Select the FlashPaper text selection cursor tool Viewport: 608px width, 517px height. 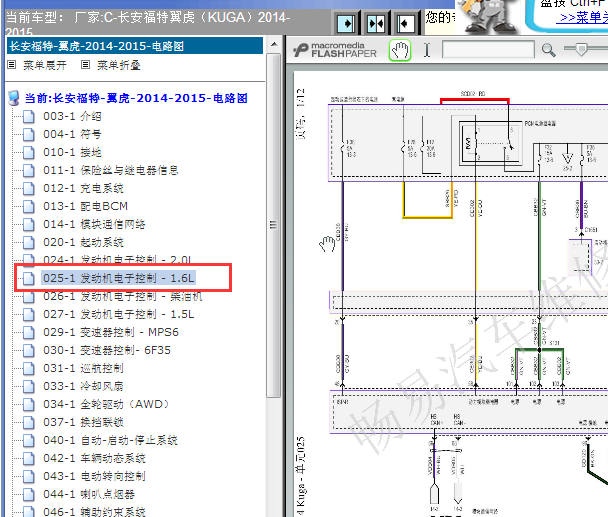tap(427, 50)
